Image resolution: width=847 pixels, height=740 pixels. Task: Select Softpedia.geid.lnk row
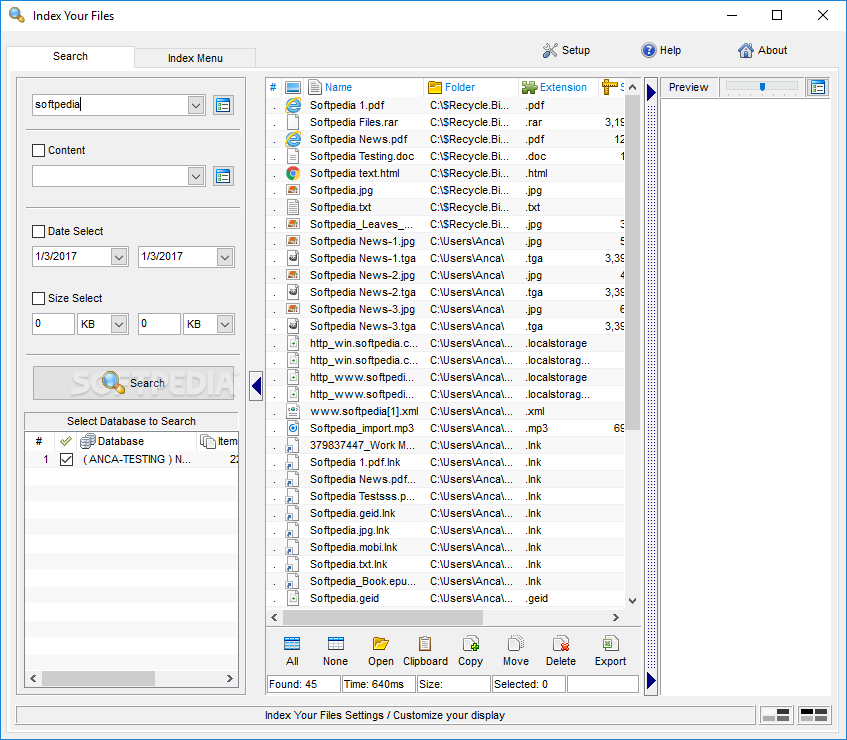[x=446, y=514]
